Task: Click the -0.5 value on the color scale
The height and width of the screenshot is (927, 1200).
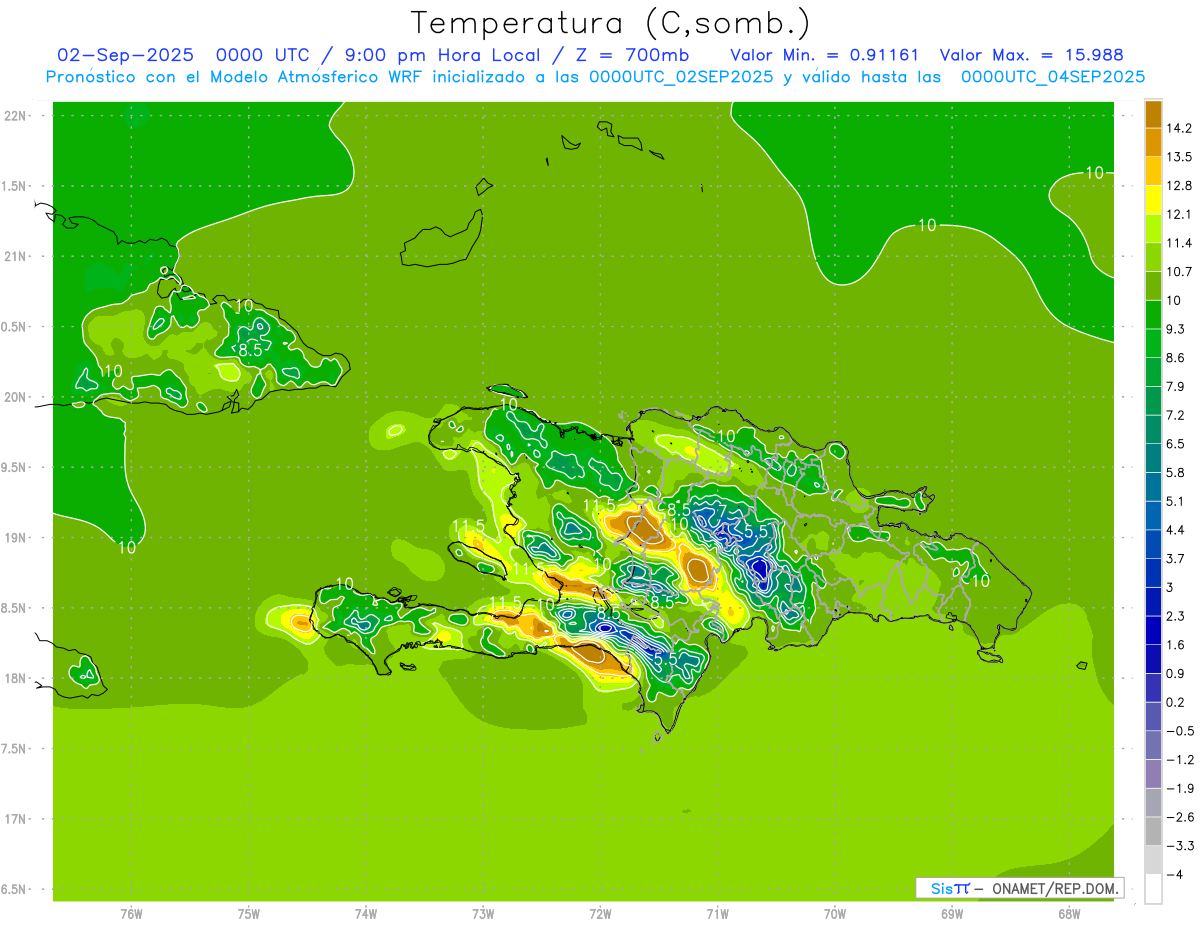Action: click(1180, 731)
